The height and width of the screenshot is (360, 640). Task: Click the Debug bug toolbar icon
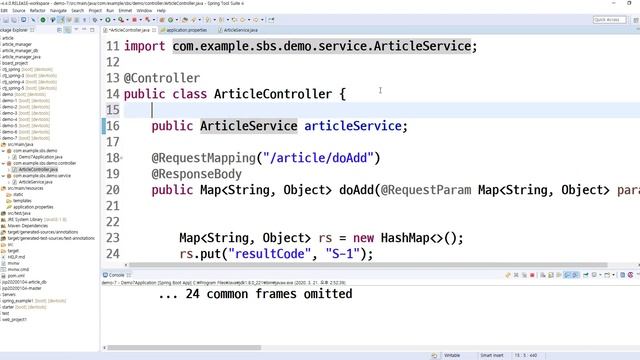pos(95,20)
